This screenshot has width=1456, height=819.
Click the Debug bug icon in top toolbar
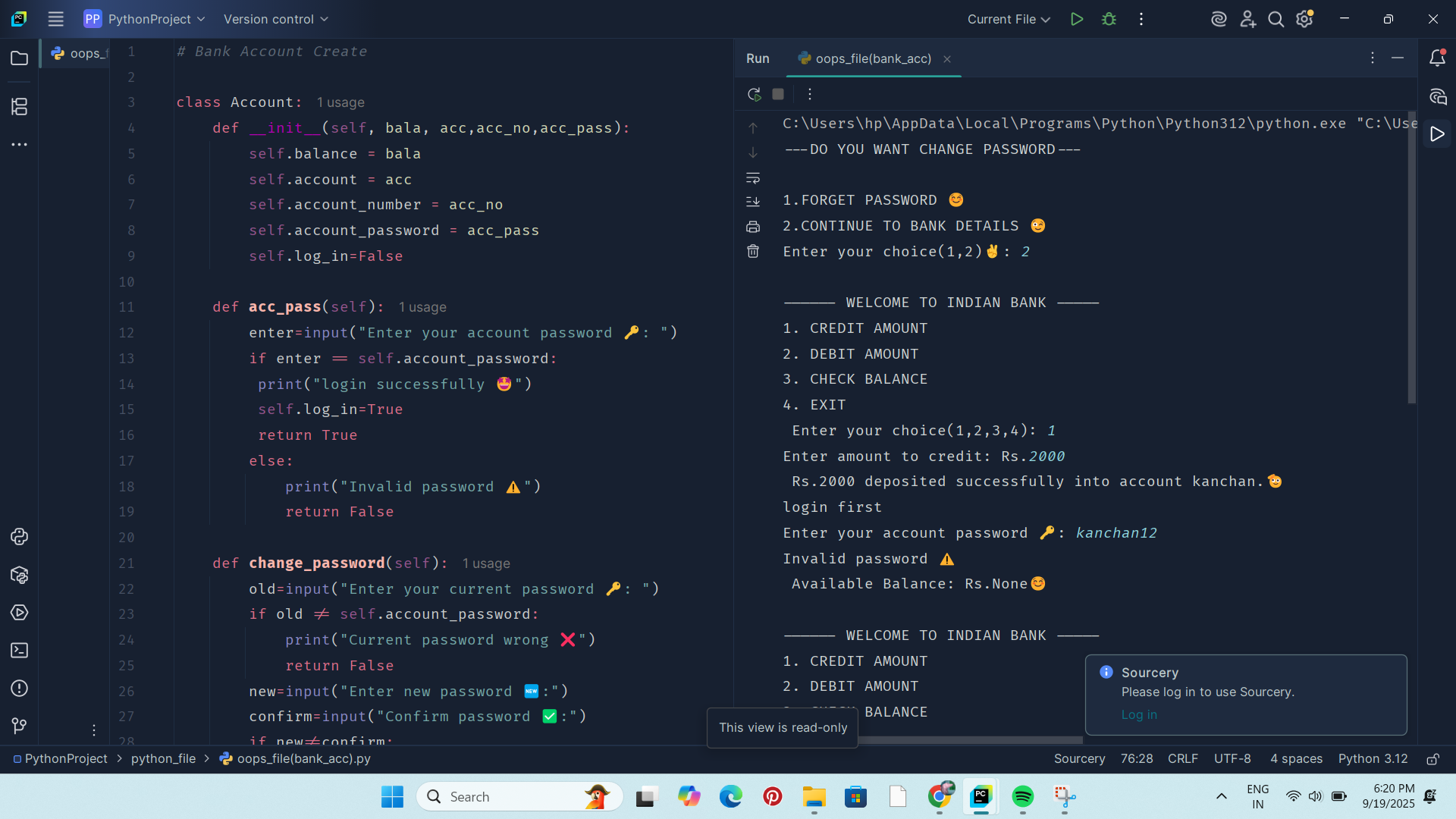[1109, 19]
